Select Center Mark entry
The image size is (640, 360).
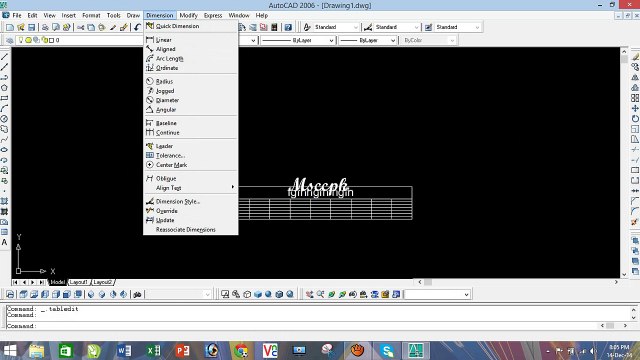point(191,164)
